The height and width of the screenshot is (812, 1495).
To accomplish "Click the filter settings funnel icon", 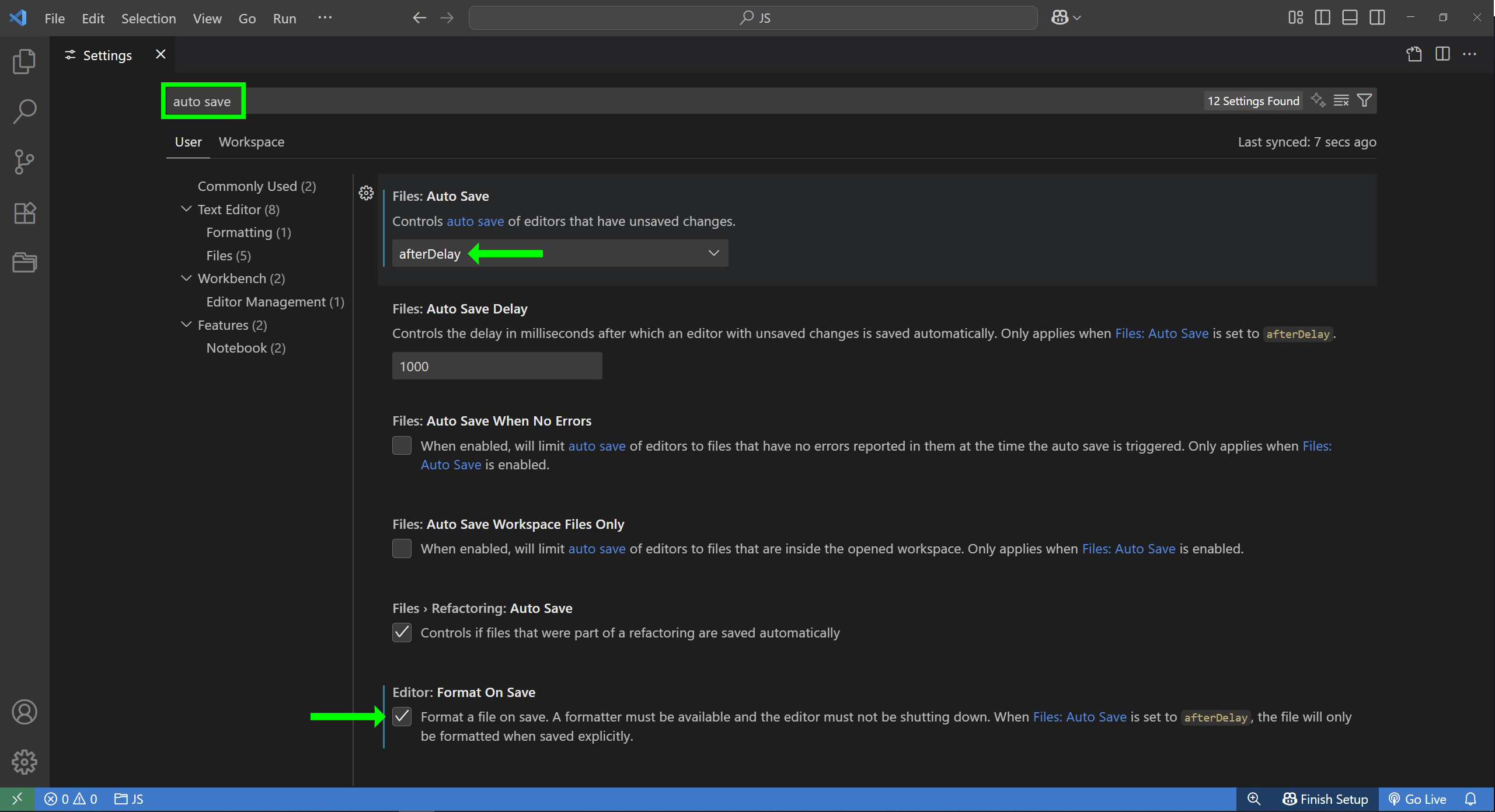I will click(x=1364, y=100).
